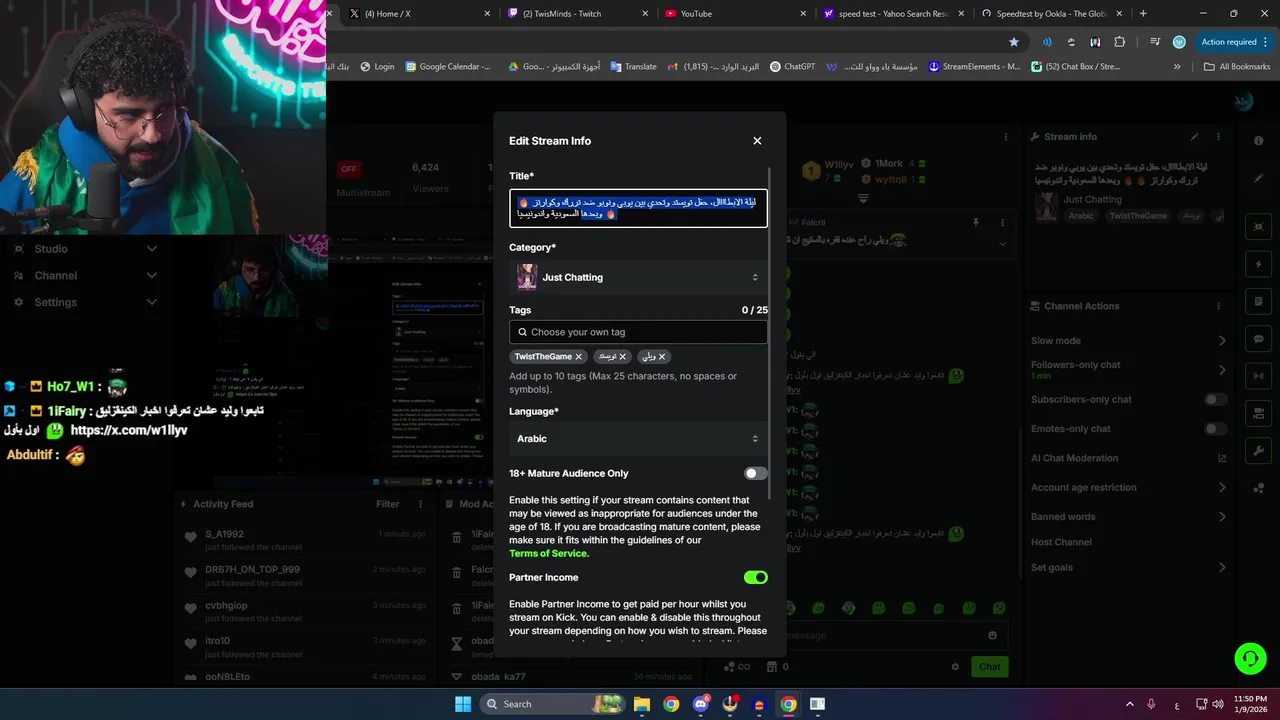Disable the Partner Income switch
Screen dimensions: 1280x720
(756, 577)
